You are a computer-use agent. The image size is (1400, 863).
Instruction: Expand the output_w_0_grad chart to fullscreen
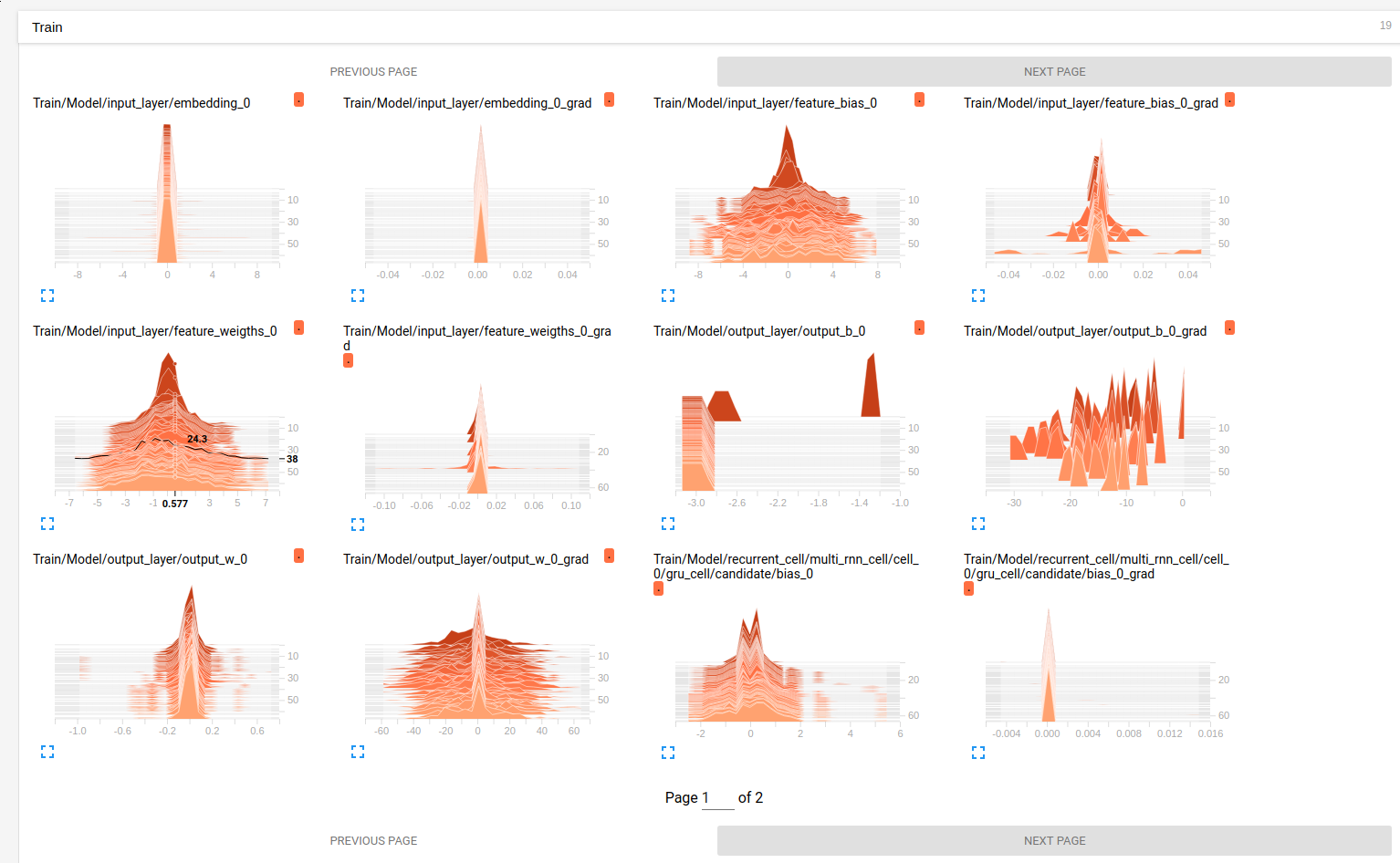coord(358,752)
